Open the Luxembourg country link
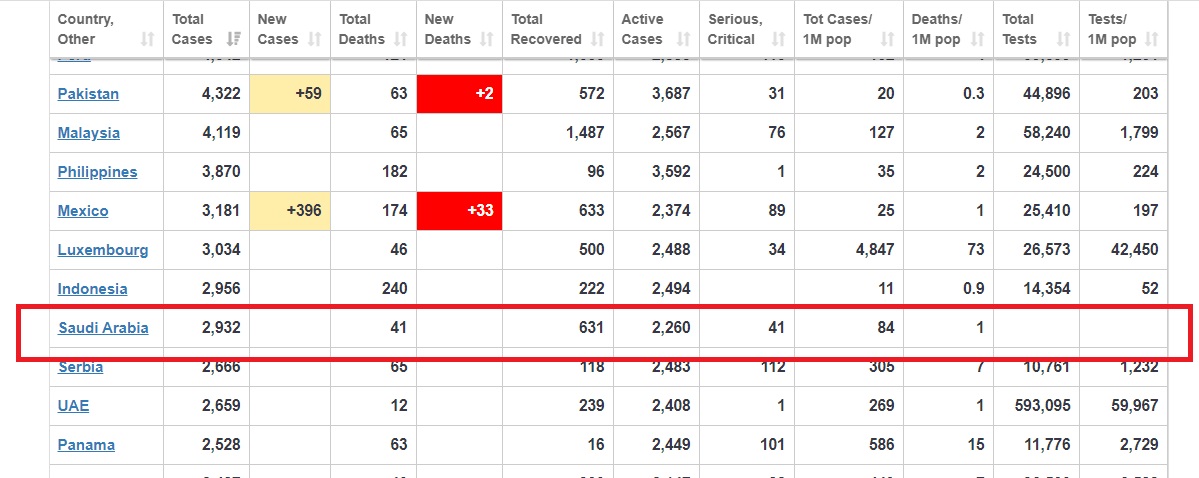 (x=102, y=250)
